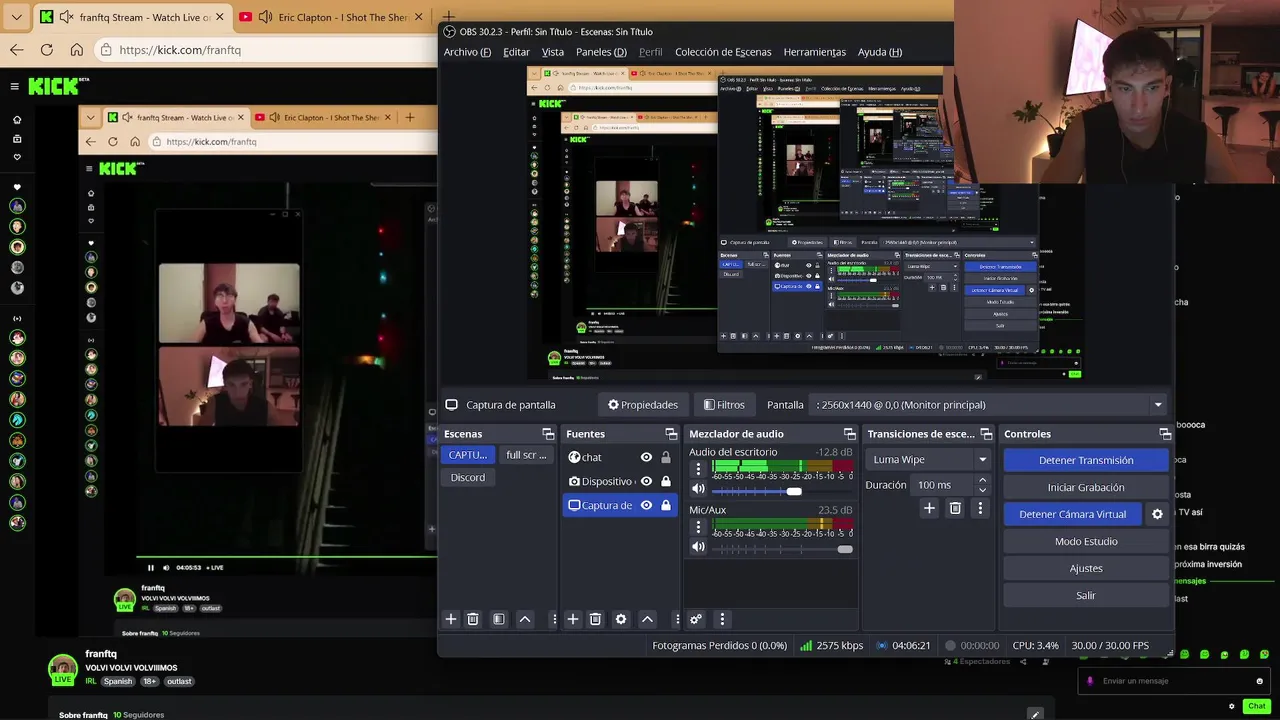
Task: Open transition properties kebab menu
Action: (980, 508)
